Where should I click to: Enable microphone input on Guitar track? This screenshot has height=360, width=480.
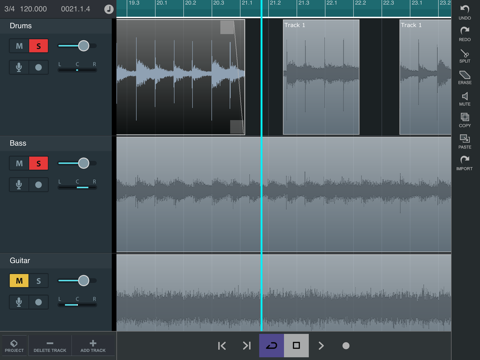click(19, 302)
